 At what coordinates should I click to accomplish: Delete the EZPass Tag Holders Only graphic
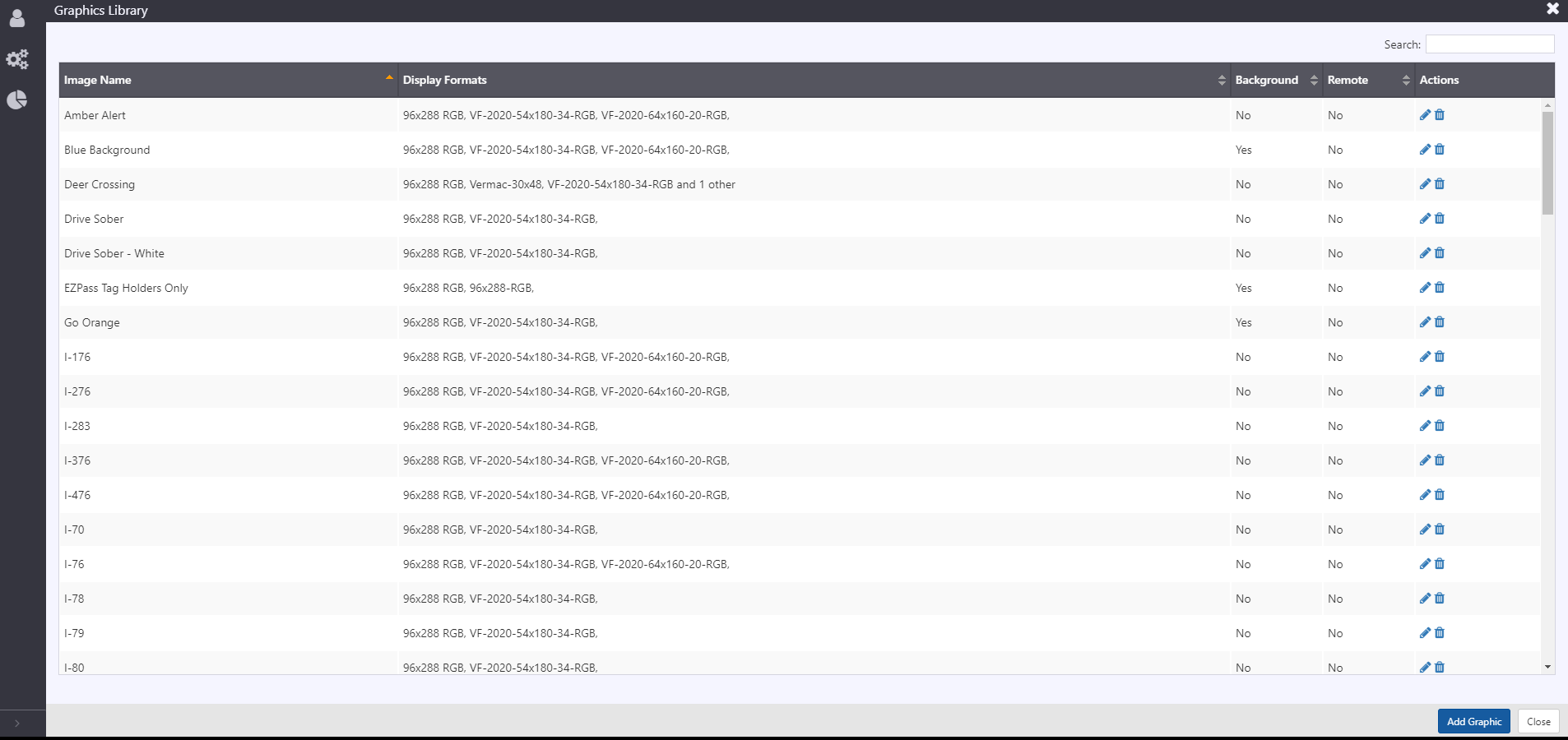tap(1440, 288)
